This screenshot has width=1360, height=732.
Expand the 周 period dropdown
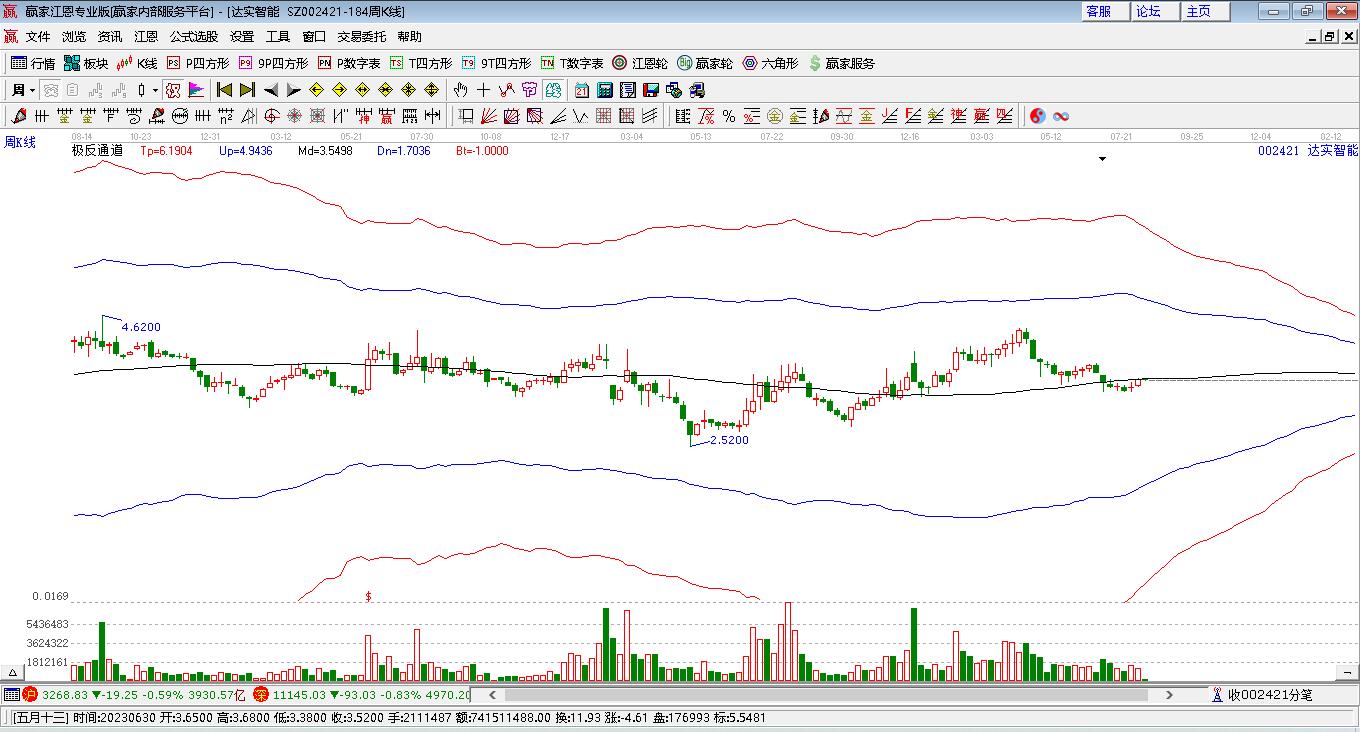22,90
